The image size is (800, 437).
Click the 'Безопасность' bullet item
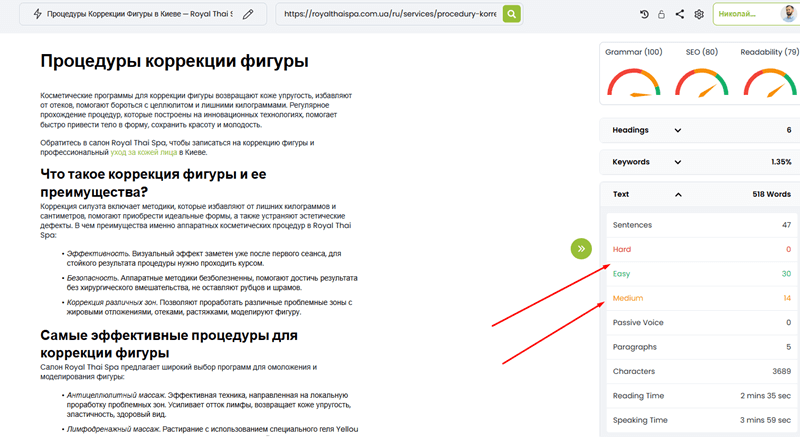212,283
